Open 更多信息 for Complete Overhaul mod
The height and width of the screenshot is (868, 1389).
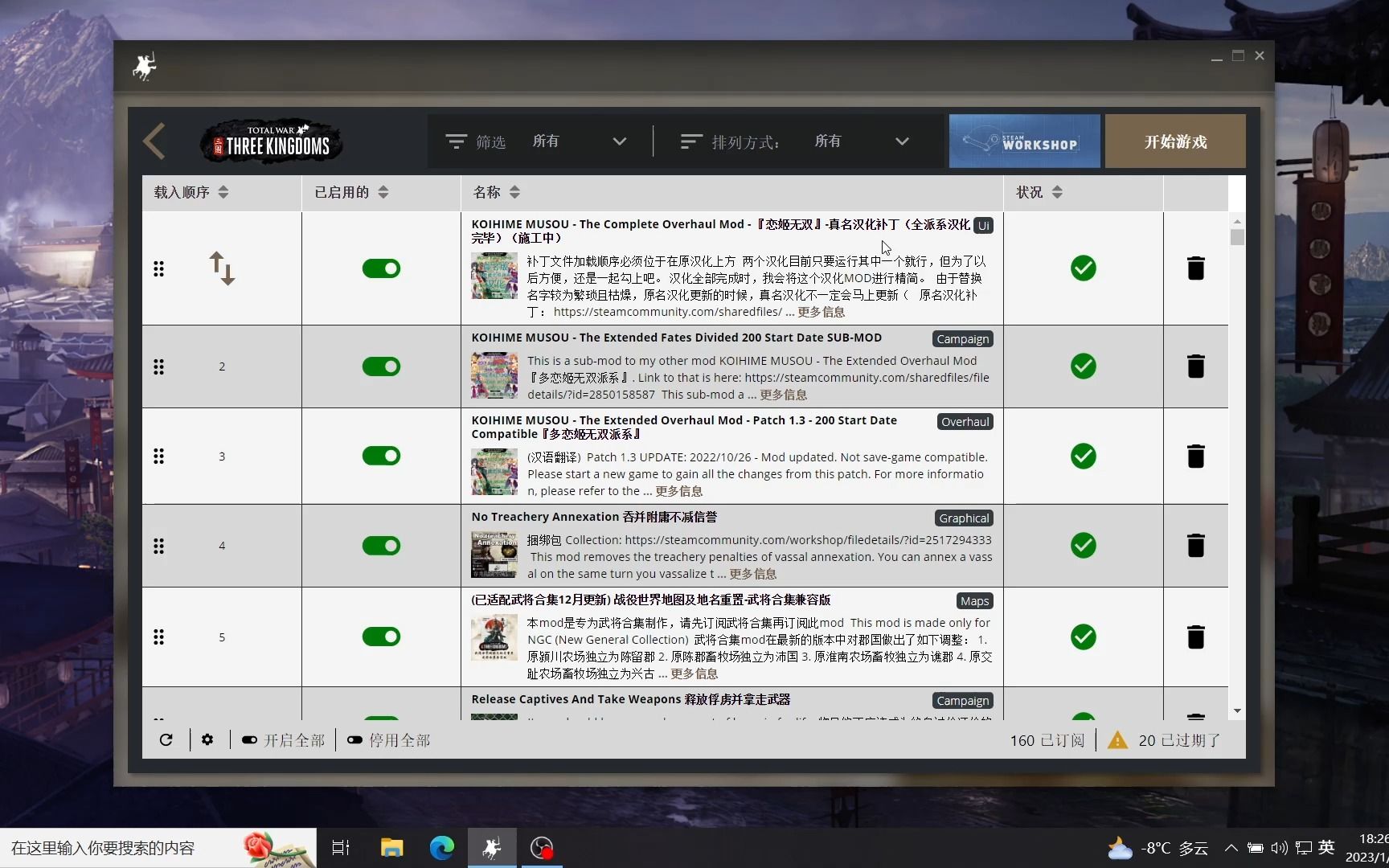tap(821, 312)
